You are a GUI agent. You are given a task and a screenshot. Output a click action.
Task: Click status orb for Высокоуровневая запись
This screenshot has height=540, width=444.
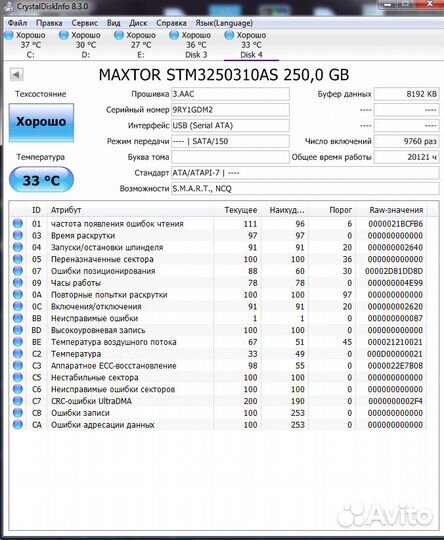coord(18,330)
